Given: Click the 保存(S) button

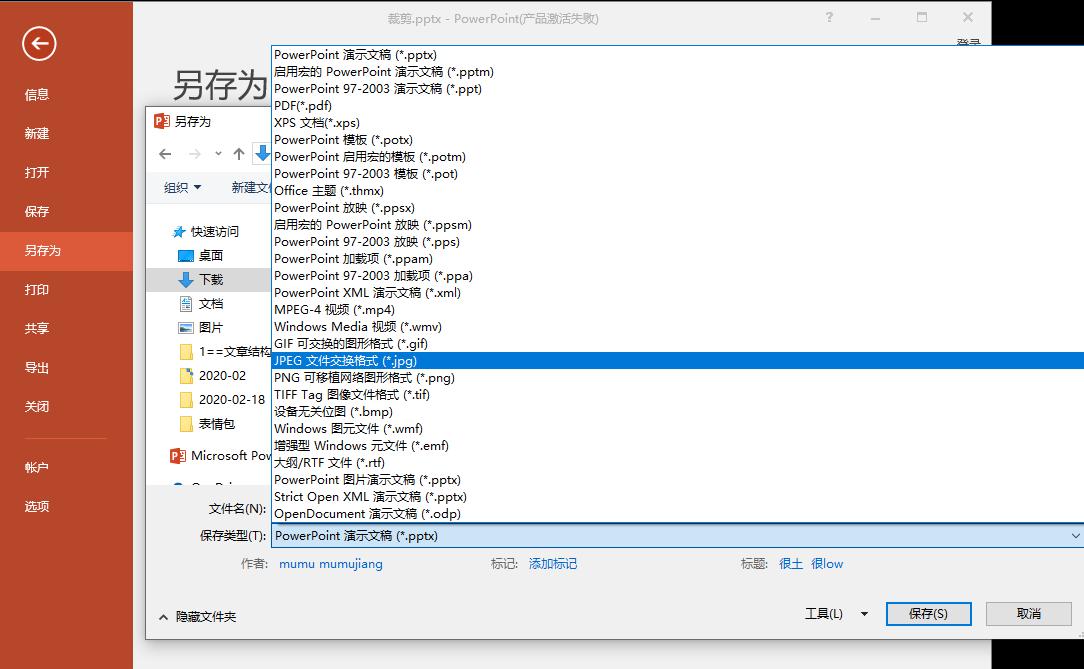Looking at the screenshot, I should pos(928,613).
